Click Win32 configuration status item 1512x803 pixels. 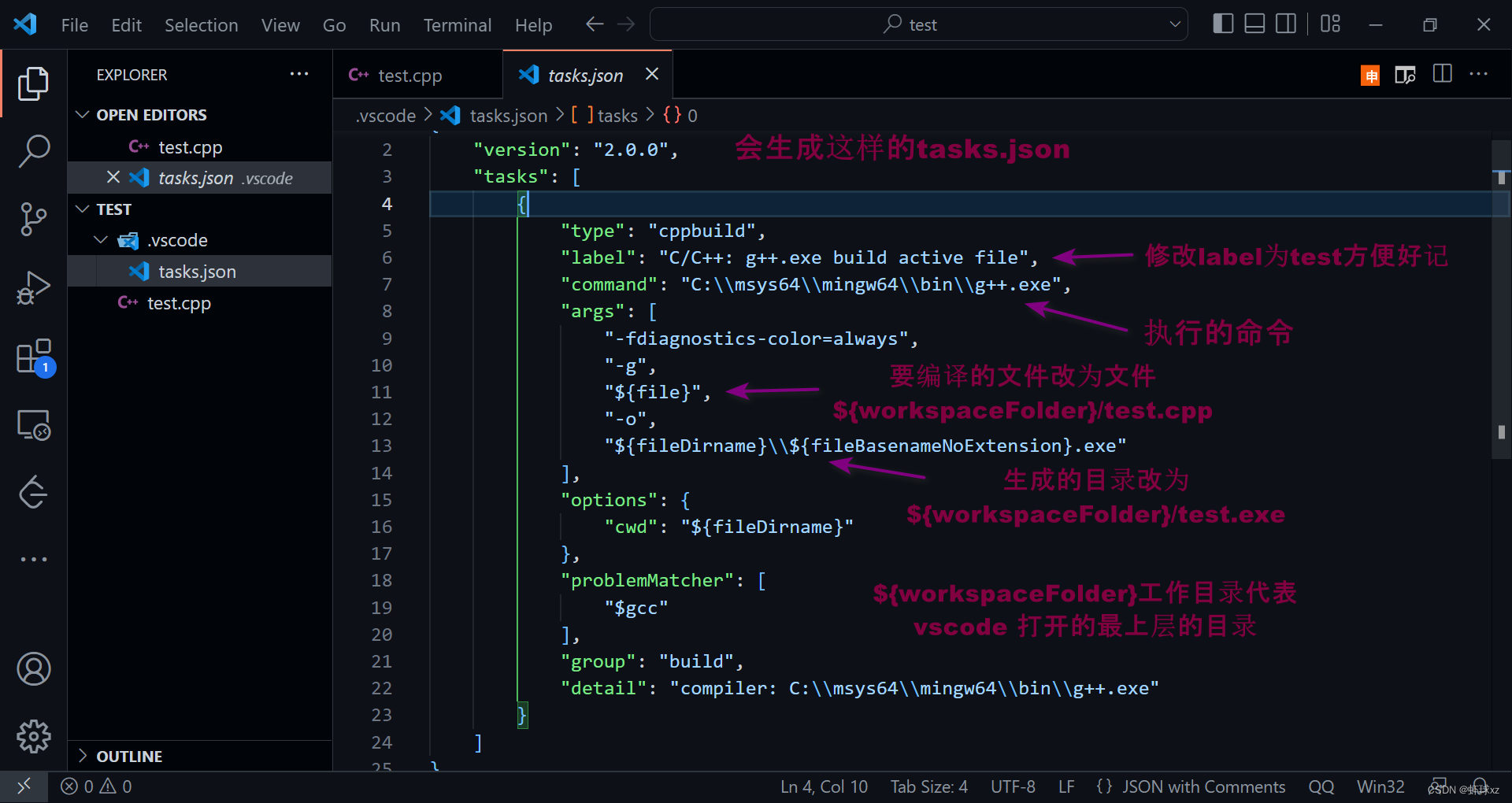coord(1380,786)
